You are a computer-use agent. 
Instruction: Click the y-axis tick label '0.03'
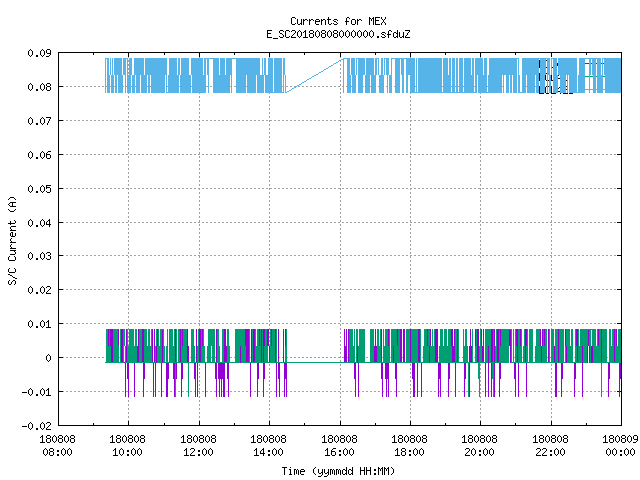[40, 256]
